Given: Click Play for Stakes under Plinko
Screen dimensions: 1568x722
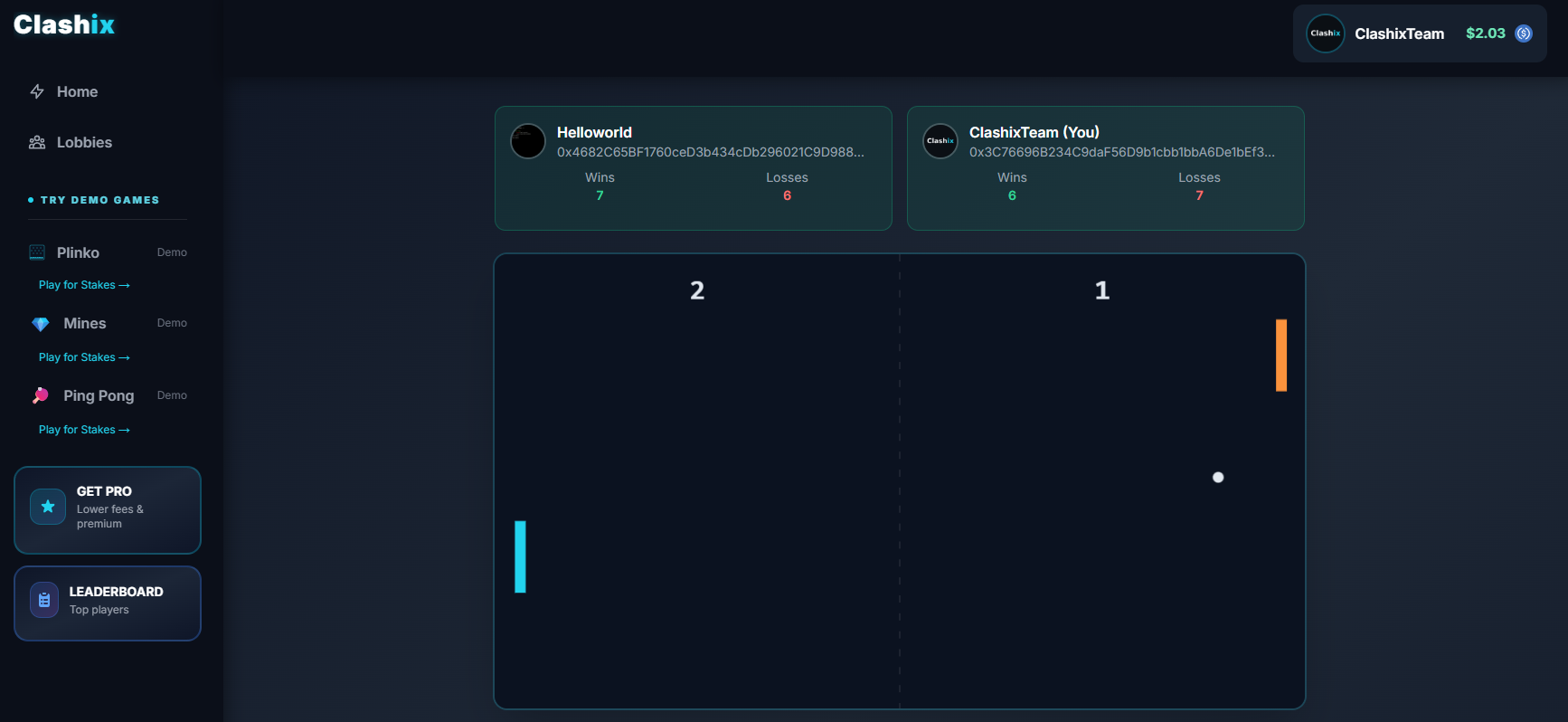Looking at the screenshot, I should tap(84, 285).
